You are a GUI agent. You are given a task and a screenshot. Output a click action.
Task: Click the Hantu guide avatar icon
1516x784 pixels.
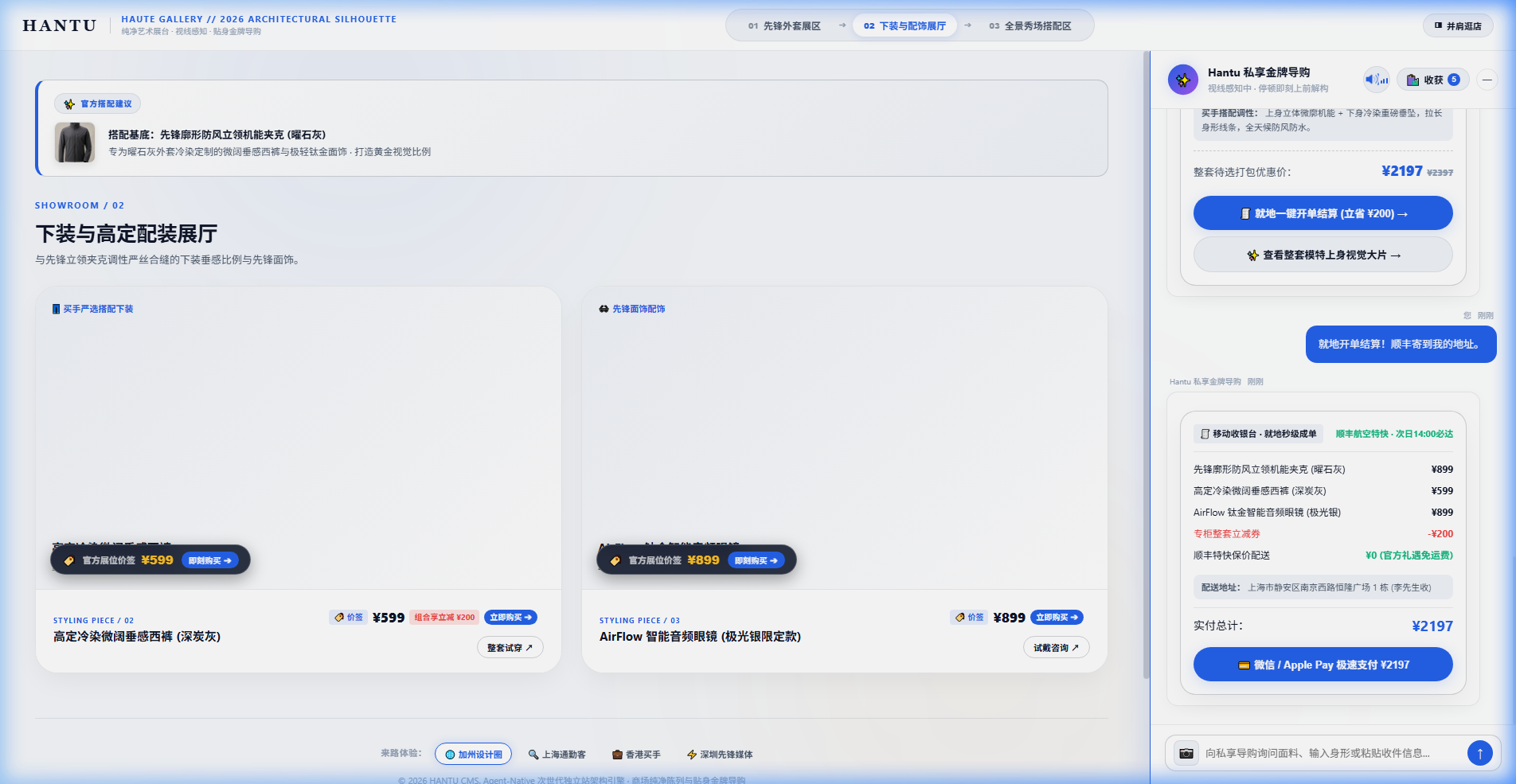[1182, 80]
